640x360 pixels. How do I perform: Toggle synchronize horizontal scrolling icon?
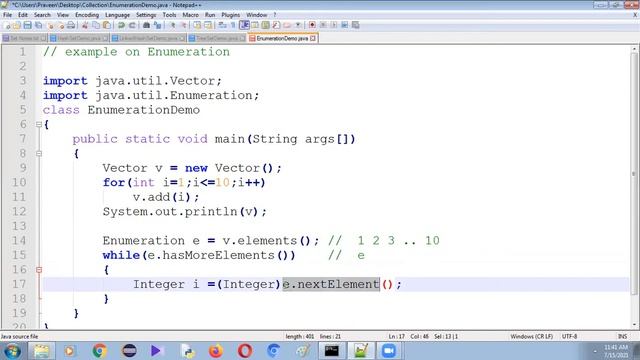click(x=208, y=25)
